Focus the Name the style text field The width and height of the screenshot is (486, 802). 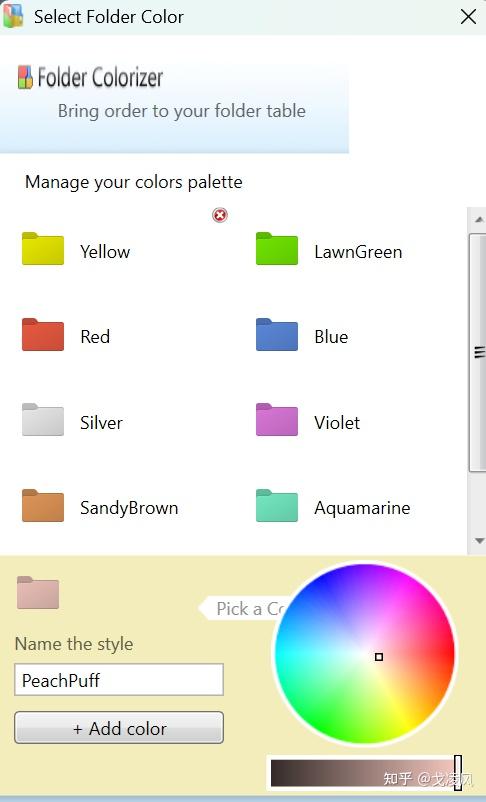coord(119,680)
